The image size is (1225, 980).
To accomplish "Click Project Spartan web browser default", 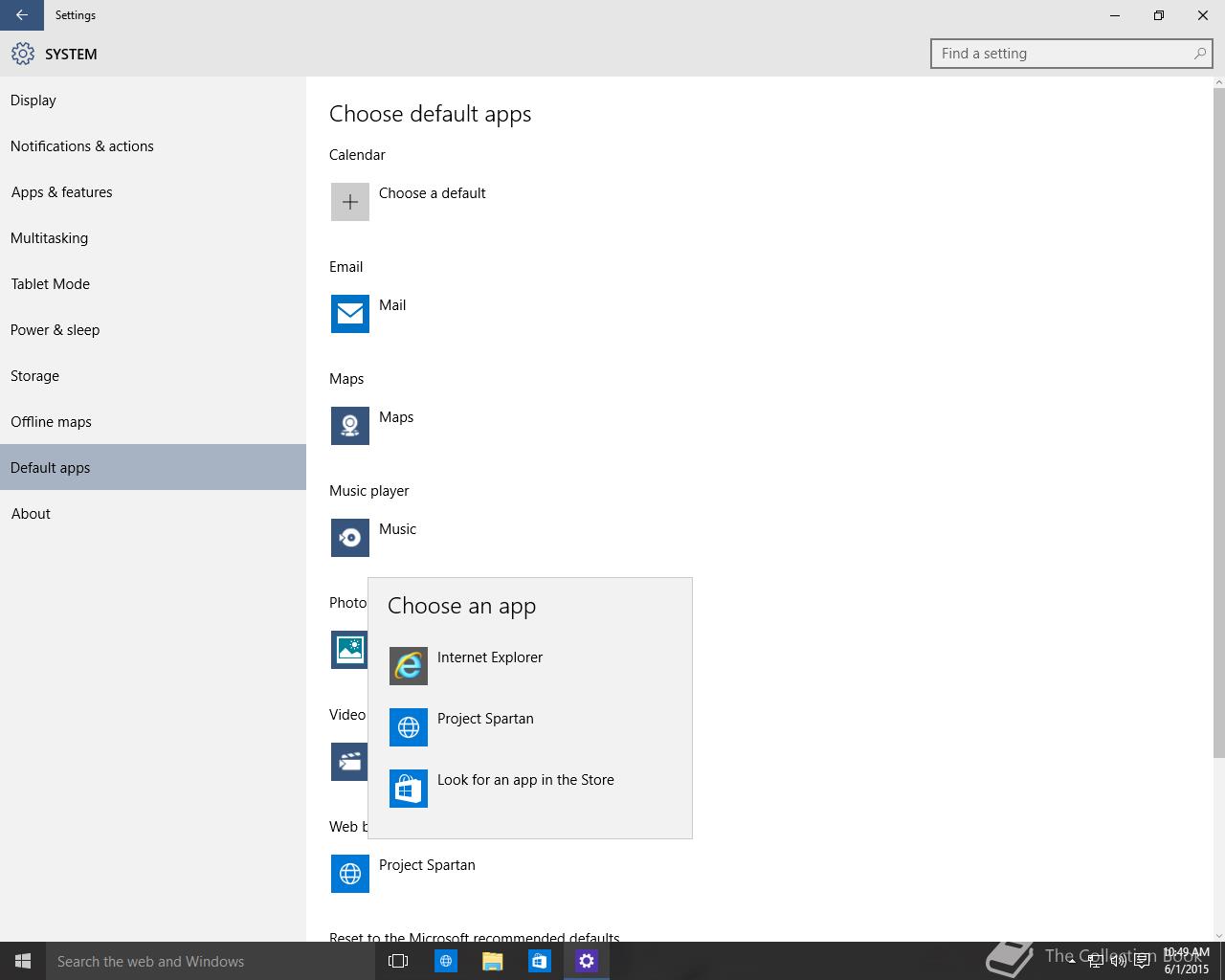I will pyautogui.click(x=427, y=865).
